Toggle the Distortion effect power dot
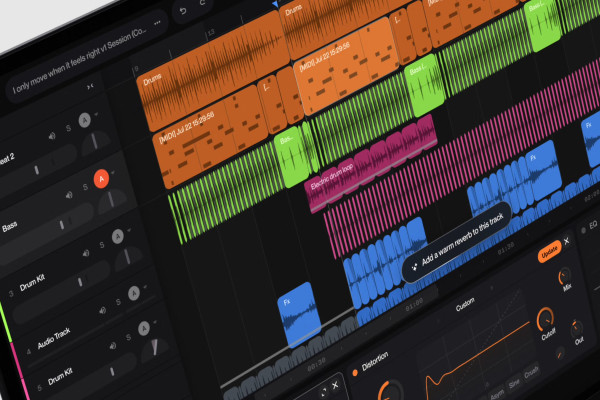 [355, 372]
